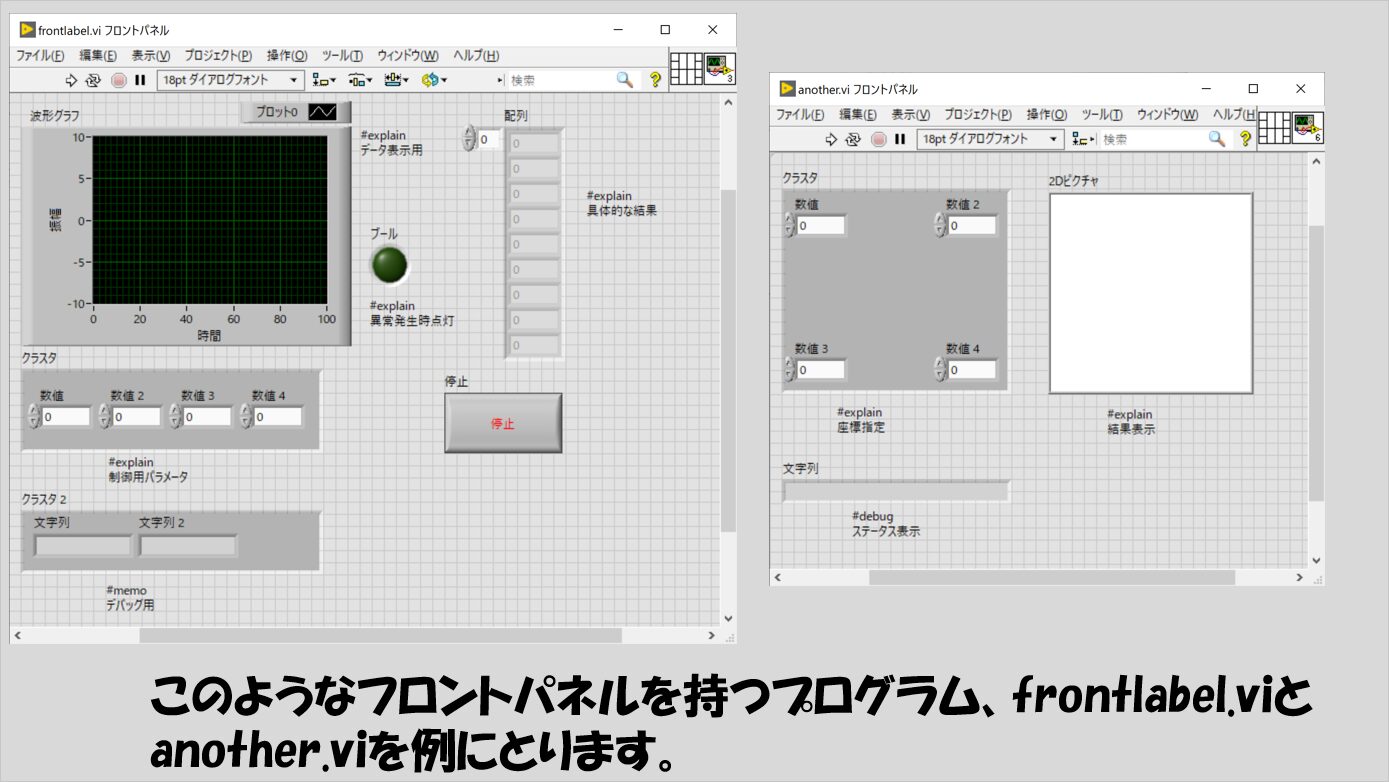
Task: Click the プロット0 legend label
Action: 277,112
